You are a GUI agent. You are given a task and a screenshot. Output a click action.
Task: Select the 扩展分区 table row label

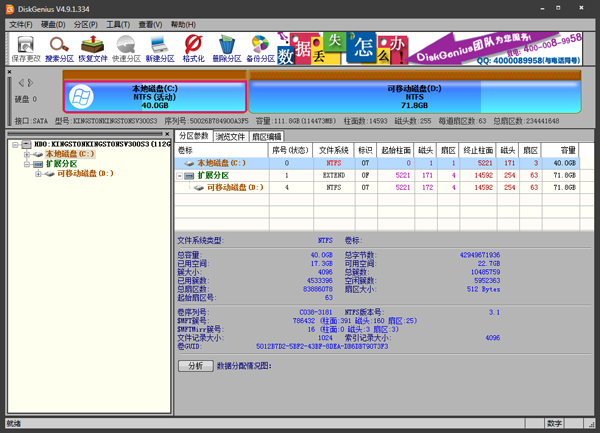pos(213,176)
